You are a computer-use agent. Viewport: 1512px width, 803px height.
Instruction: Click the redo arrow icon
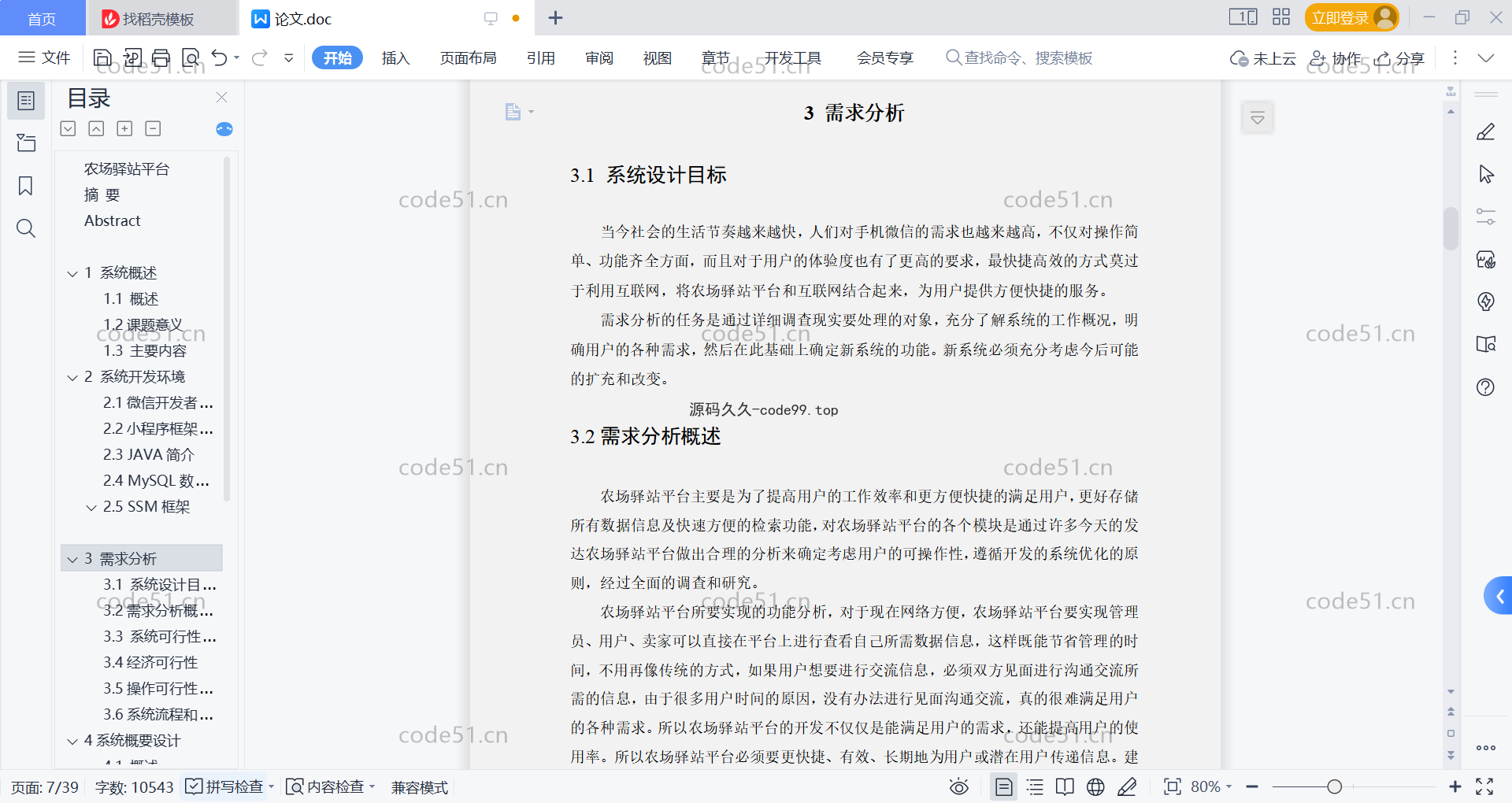pyautogui.click(x=260, y=57)
